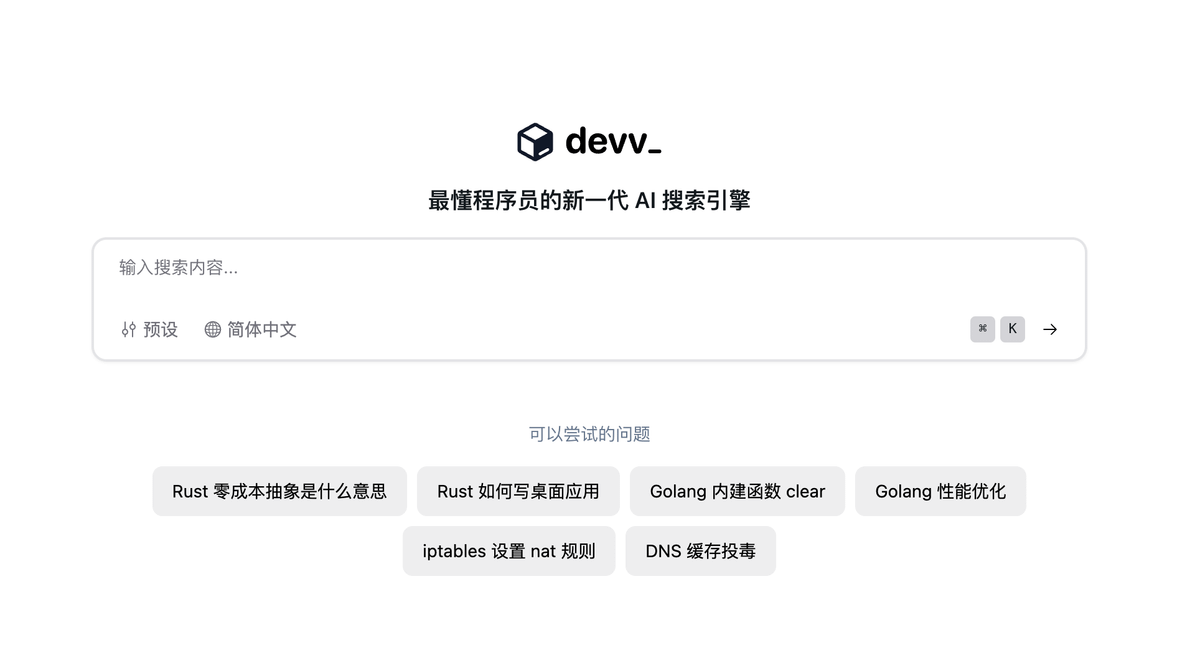Choose the iptables 设置 nat 规则 suggestion
This screenshot has height=665, width=1200.
click(x=509, y=551)
